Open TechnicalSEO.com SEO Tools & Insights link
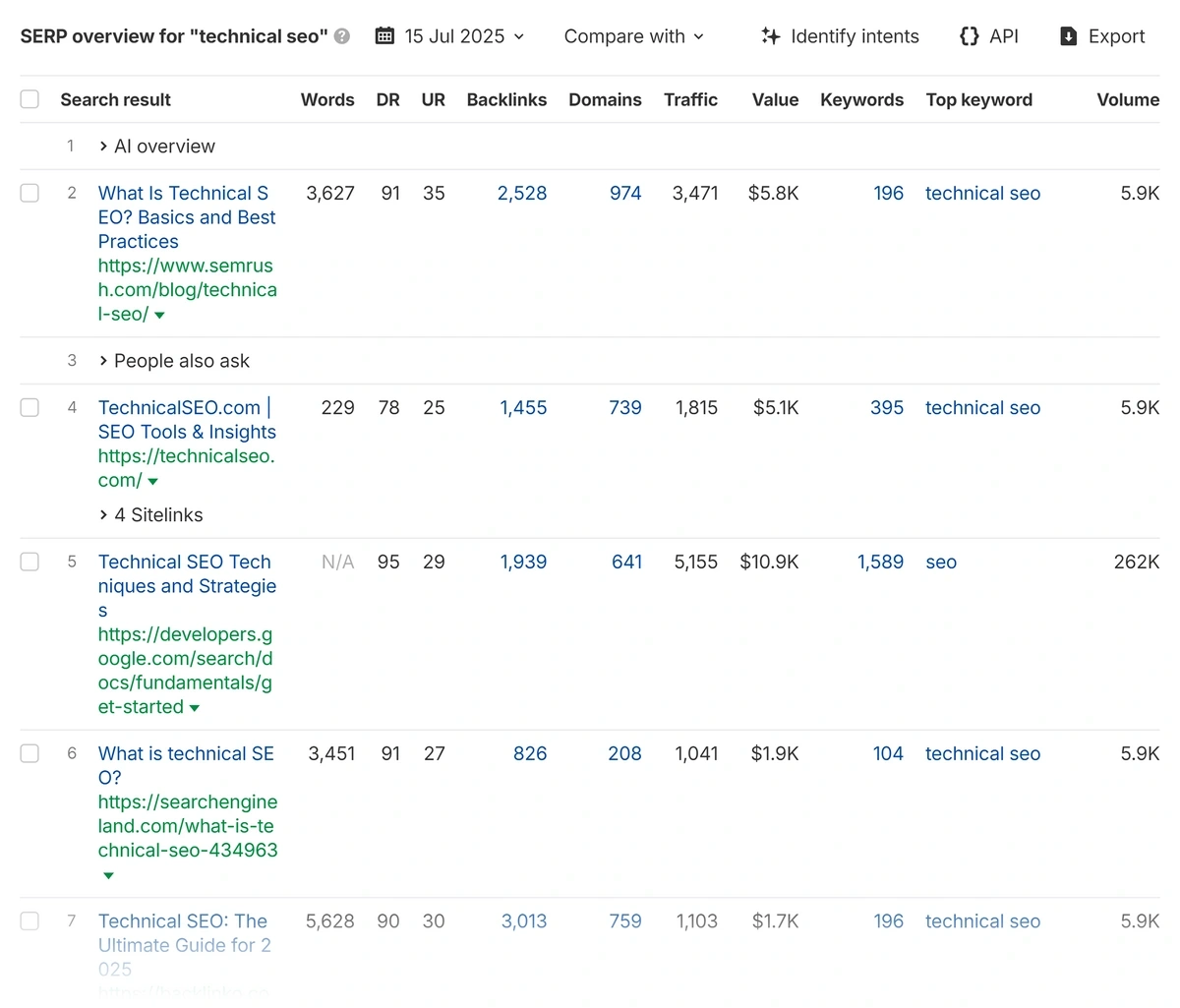The image size is (1180, 1008). [x=187, y=420]
